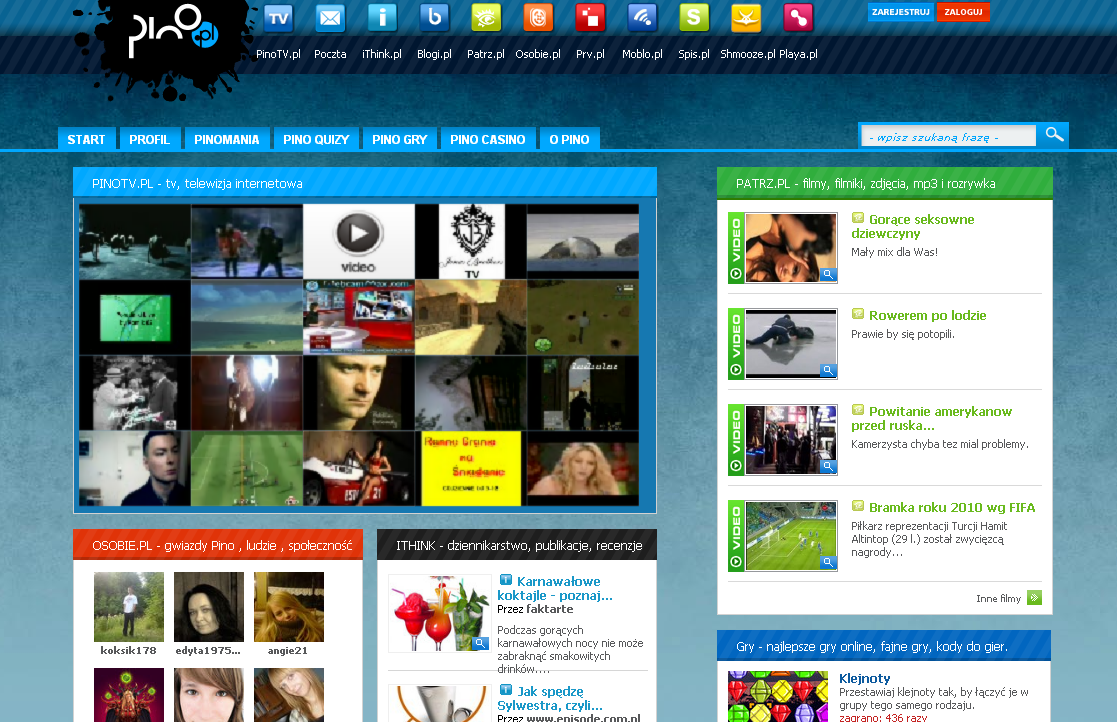This screenshot has height=723, width=1117.
Task: Open the Klejnoty game link
Action: [x=865, y=678]
